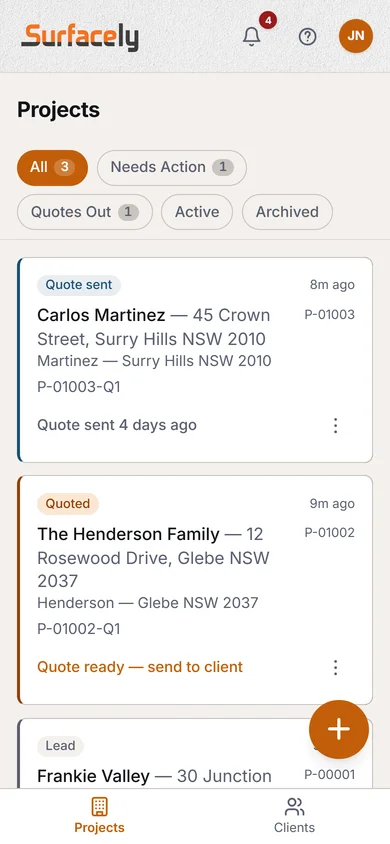
Task: Select the Quotes Out filter chip
Action: coord(85,212)
